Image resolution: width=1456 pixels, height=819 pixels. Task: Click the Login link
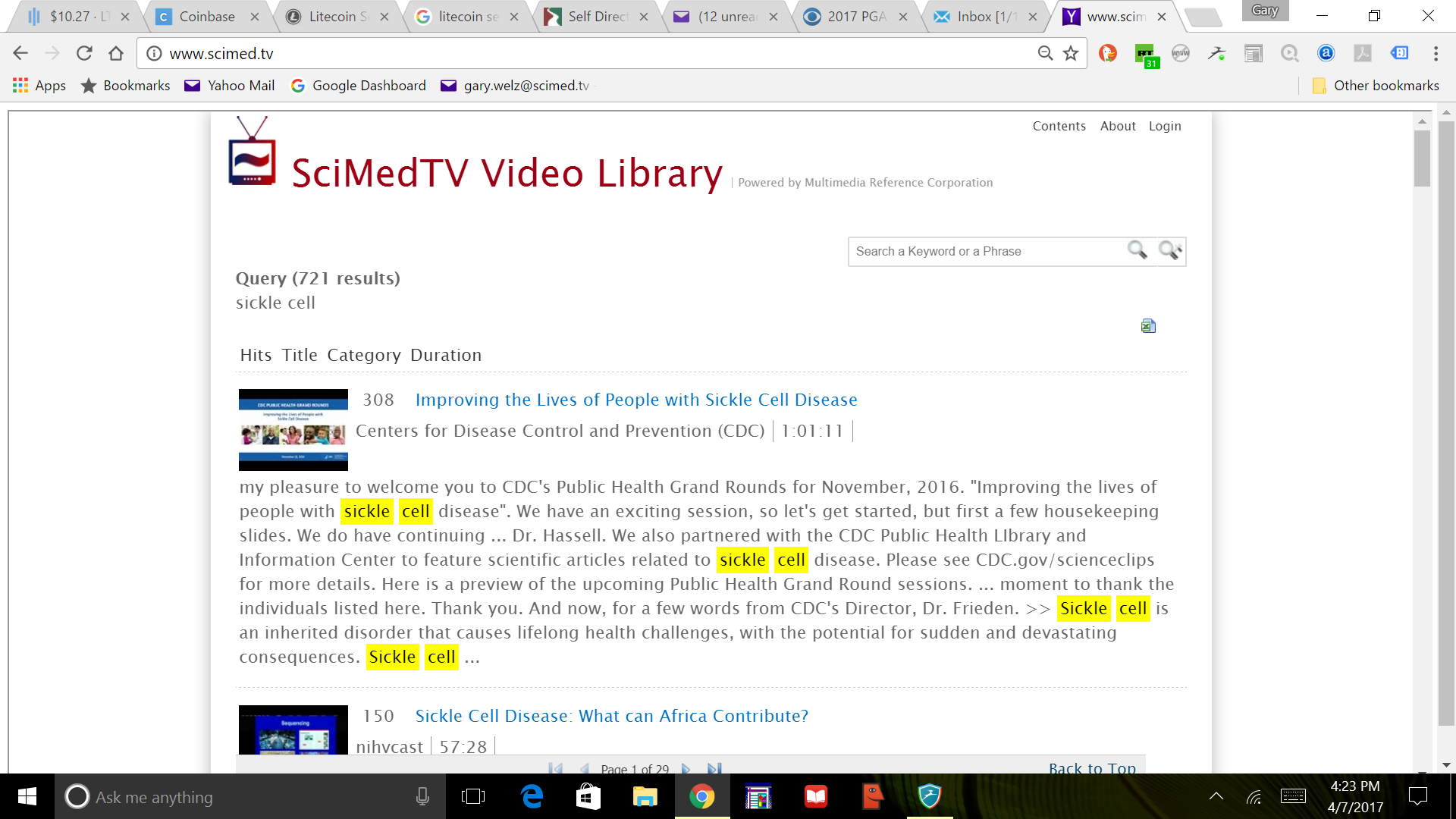[x=1165, y=126]
